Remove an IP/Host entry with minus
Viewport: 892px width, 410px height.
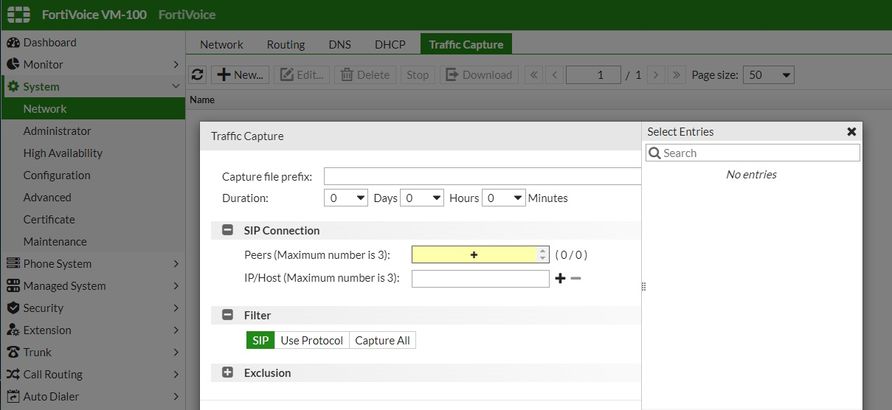(576, 279)
